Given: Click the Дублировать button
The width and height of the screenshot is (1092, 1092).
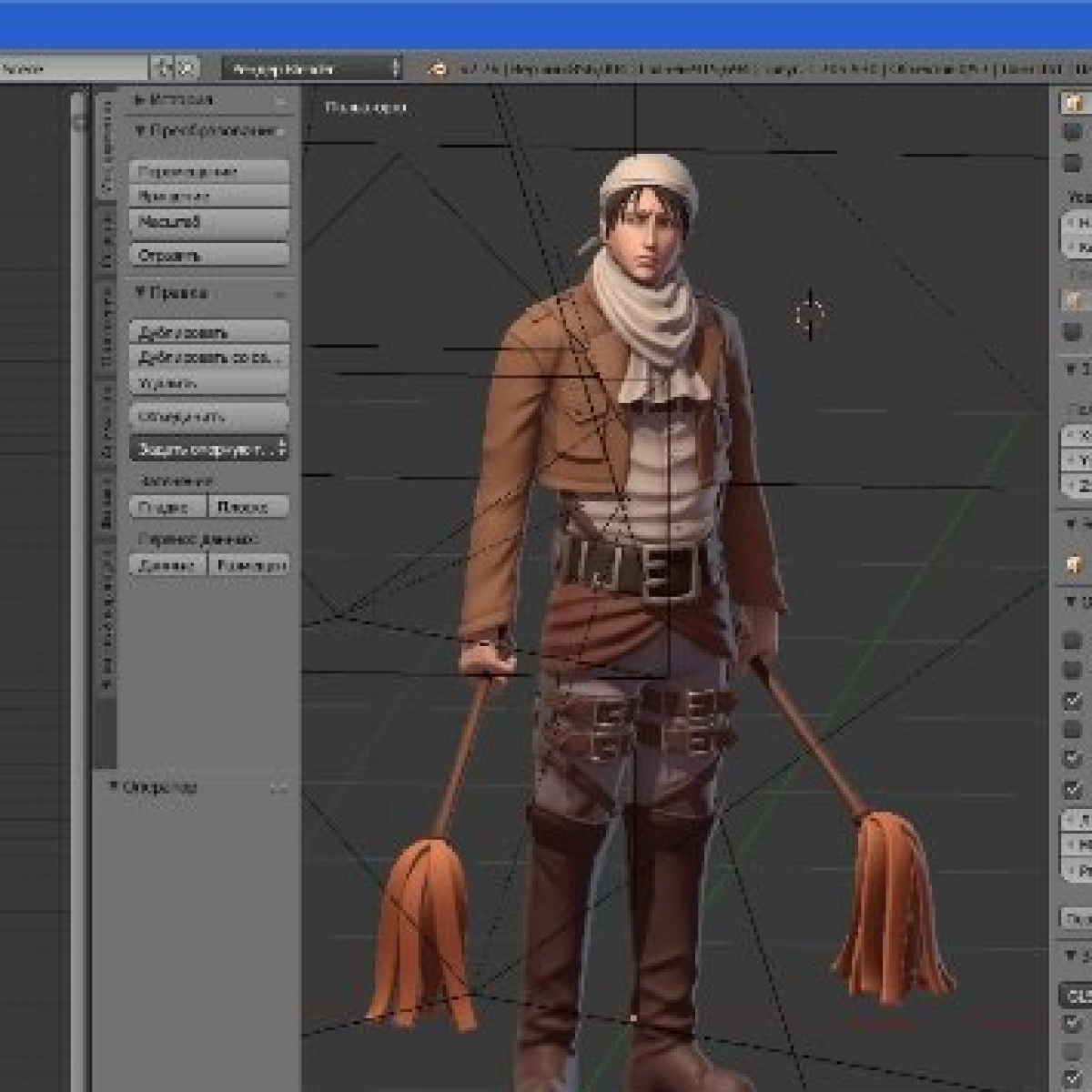Looking at the screenshot, I should (x=209, y=332).
